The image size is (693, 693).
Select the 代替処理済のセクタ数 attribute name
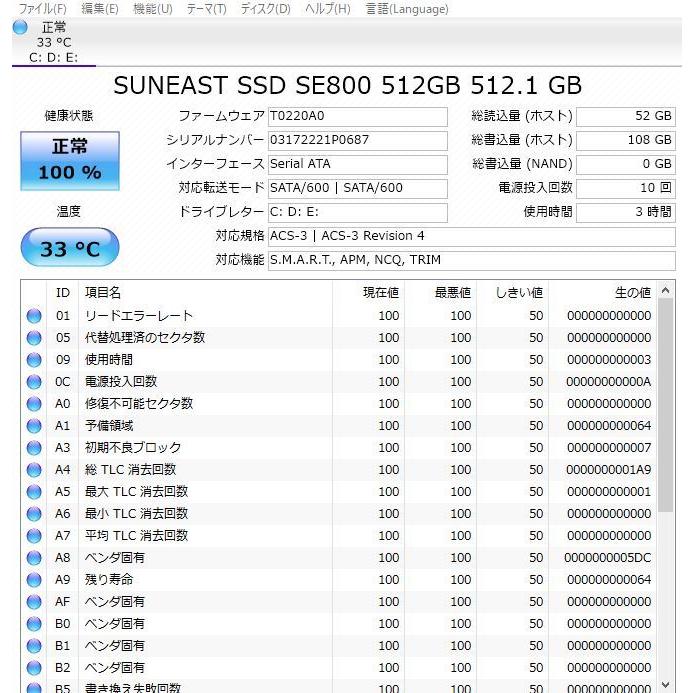point(145,338)
